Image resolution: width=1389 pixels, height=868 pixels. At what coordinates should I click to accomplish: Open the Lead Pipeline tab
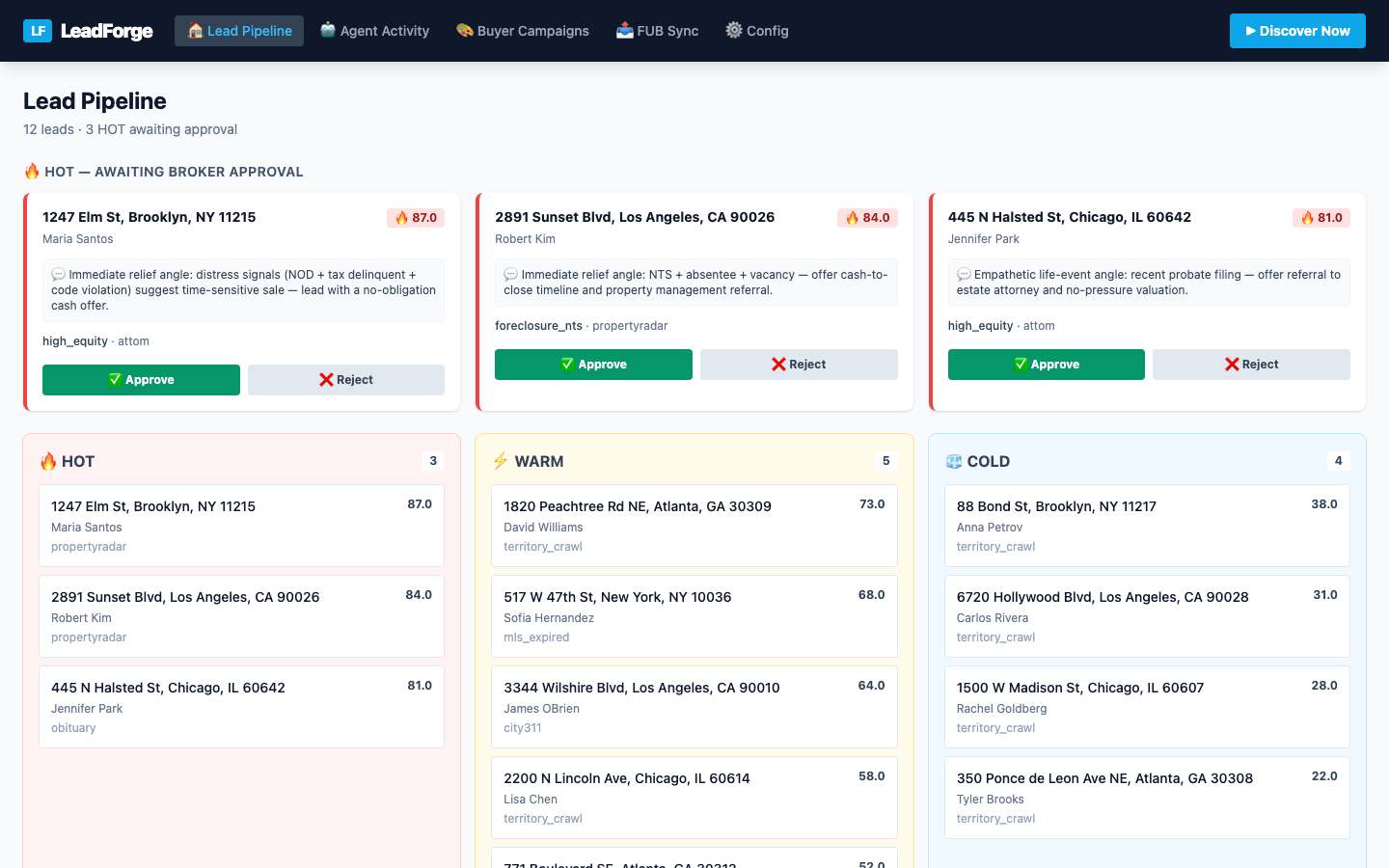pyautogui.click(x=239, y=31)
